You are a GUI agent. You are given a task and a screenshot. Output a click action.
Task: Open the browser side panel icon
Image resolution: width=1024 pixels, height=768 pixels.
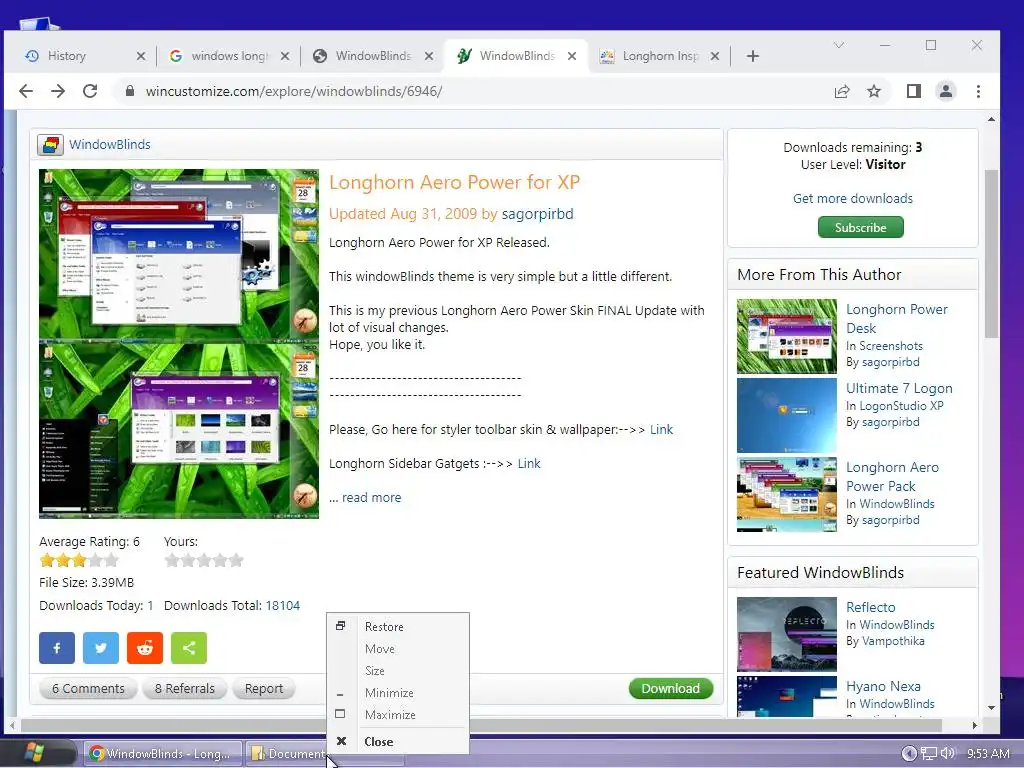pos(914,91)
